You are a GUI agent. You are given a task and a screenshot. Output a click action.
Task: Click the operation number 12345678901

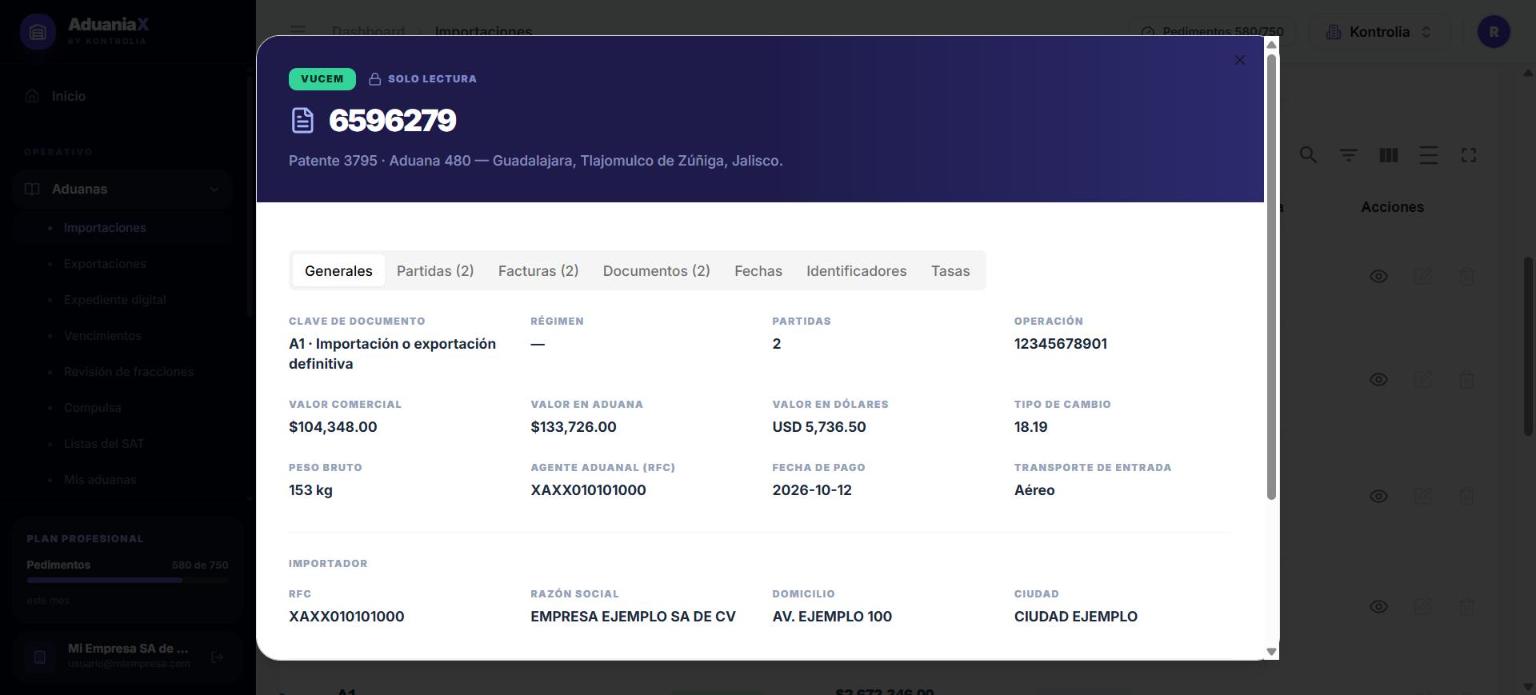[x=1060, y=344]
